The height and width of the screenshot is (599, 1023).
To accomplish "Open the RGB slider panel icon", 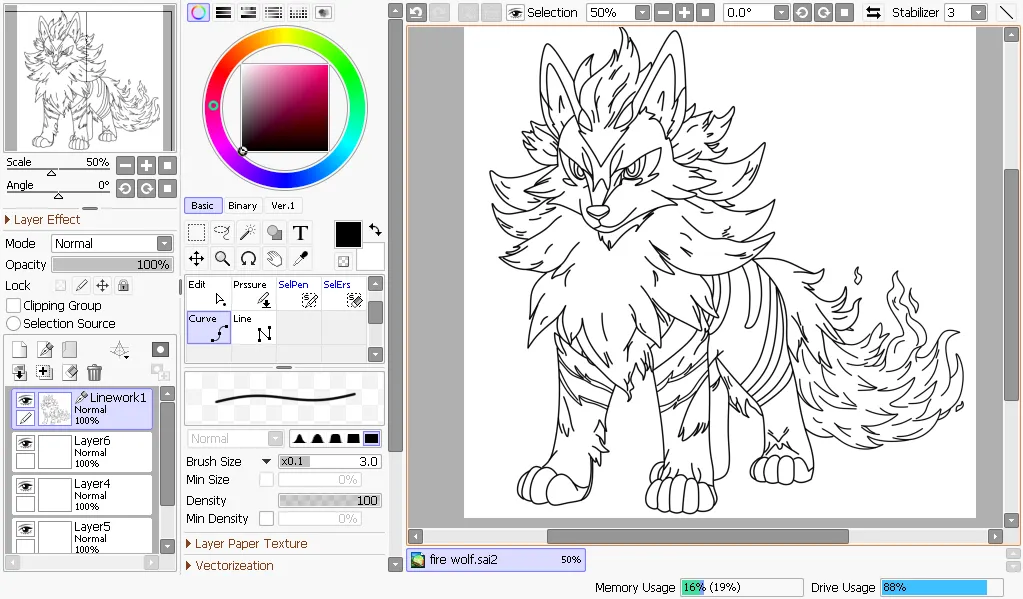I will [x=224, y=12].
